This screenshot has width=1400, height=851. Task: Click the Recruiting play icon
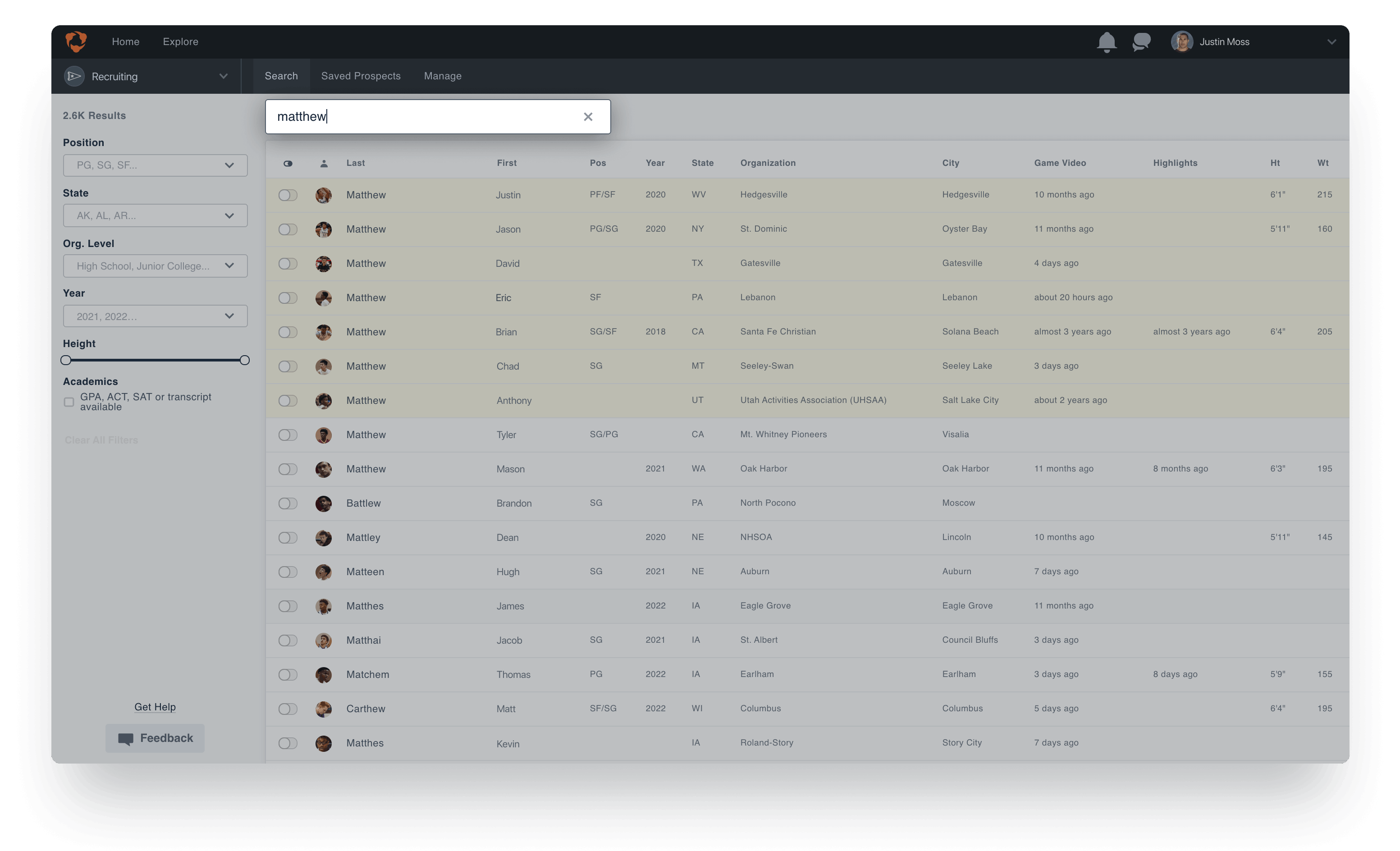pyautogui.click(x=74, y=76)
